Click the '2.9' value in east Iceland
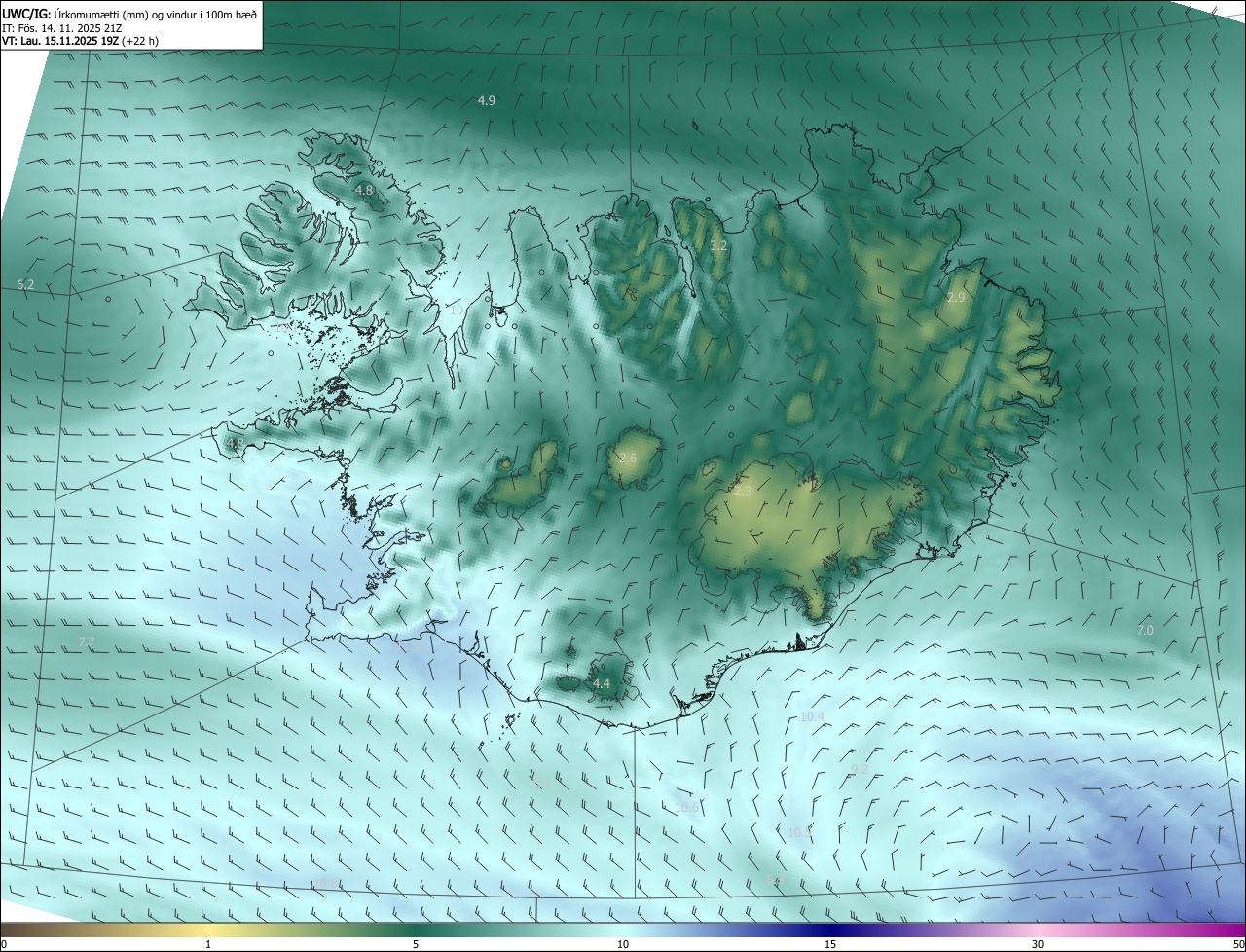 (x=956, y=297)
